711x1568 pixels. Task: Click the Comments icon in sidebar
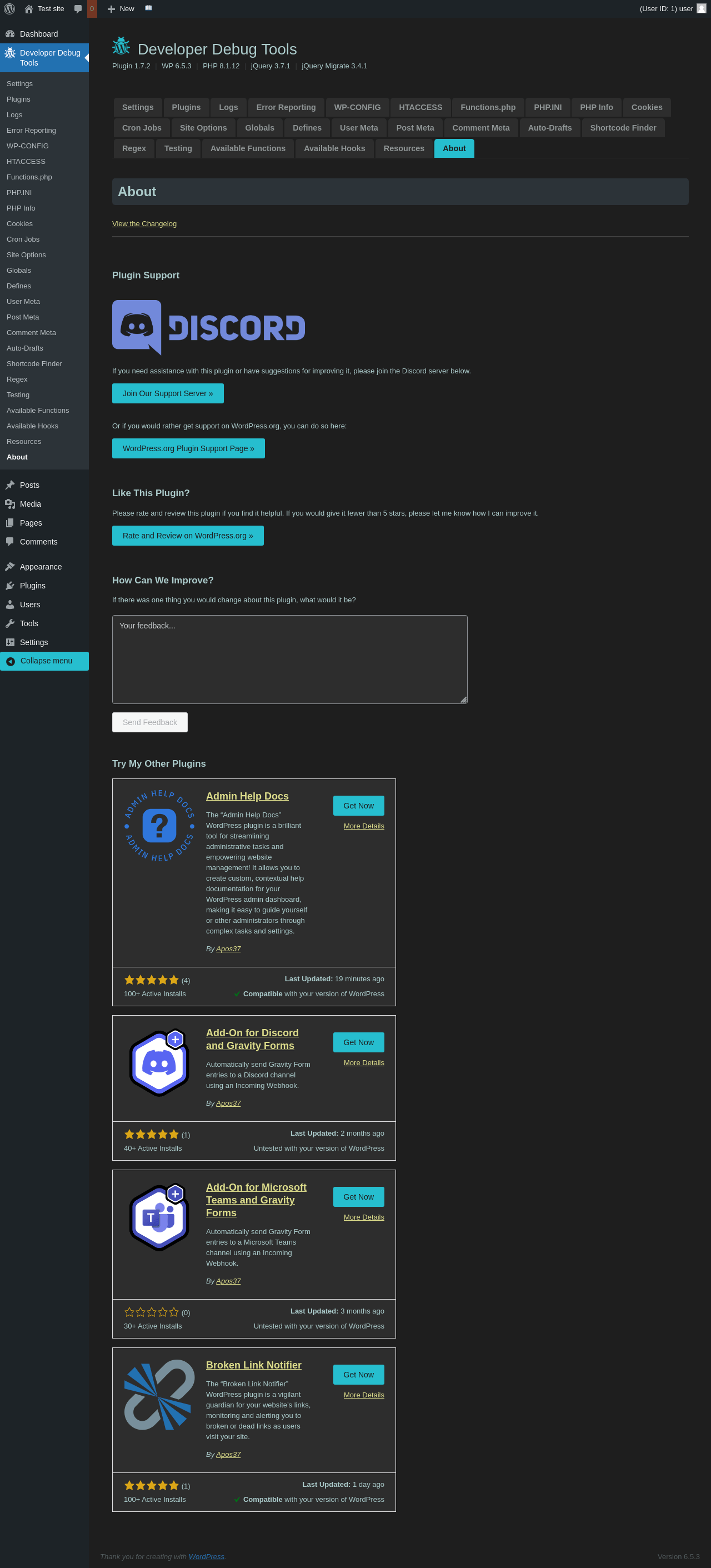[10, 542]
